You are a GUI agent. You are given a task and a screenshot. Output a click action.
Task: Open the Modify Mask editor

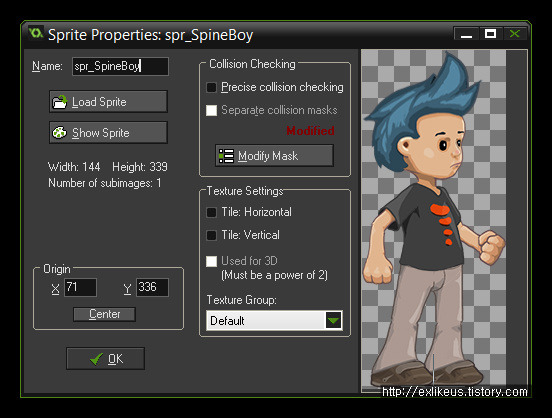[274, 155]
